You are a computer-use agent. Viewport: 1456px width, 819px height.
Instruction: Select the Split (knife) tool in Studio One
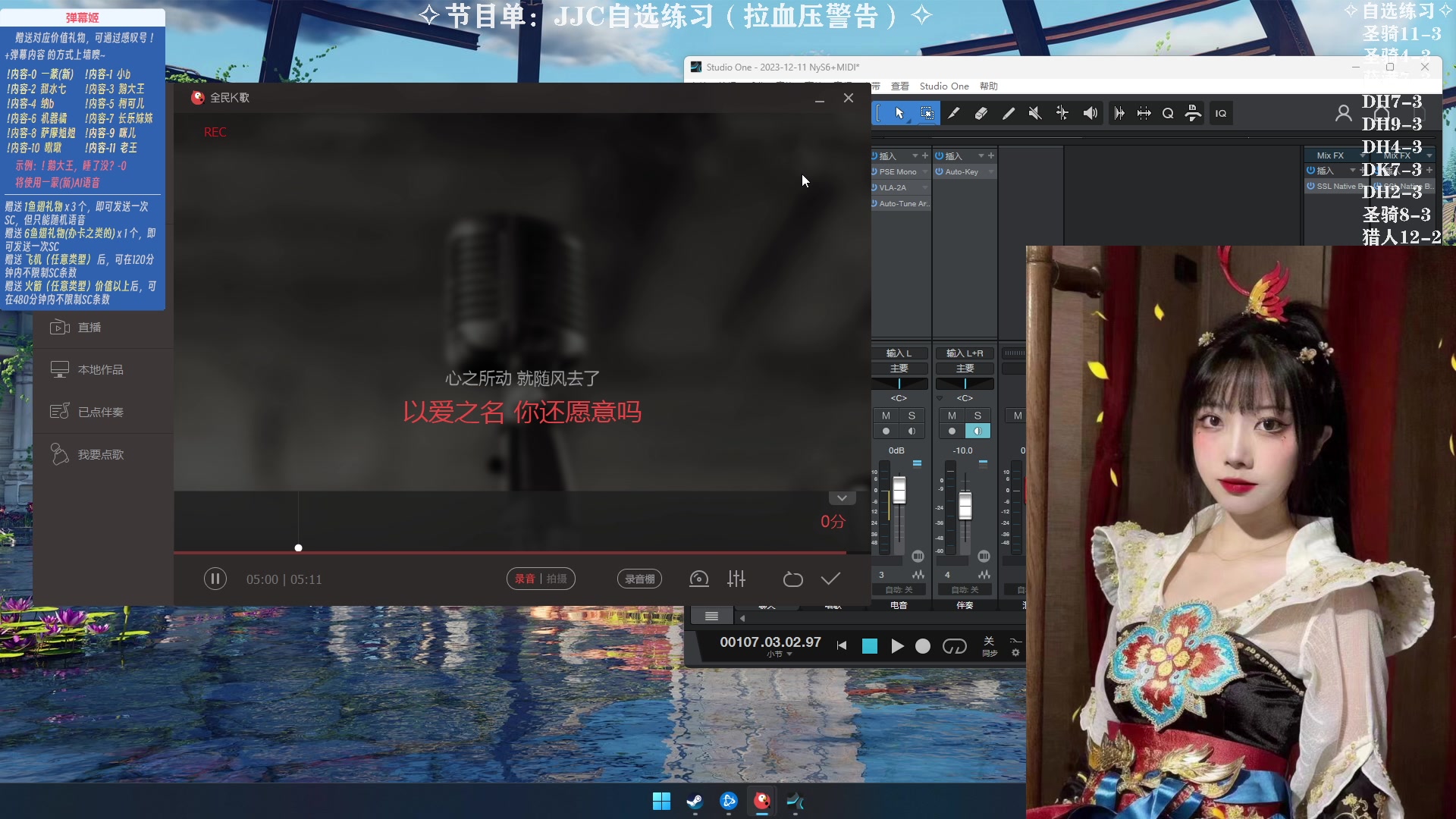(954, 113)
